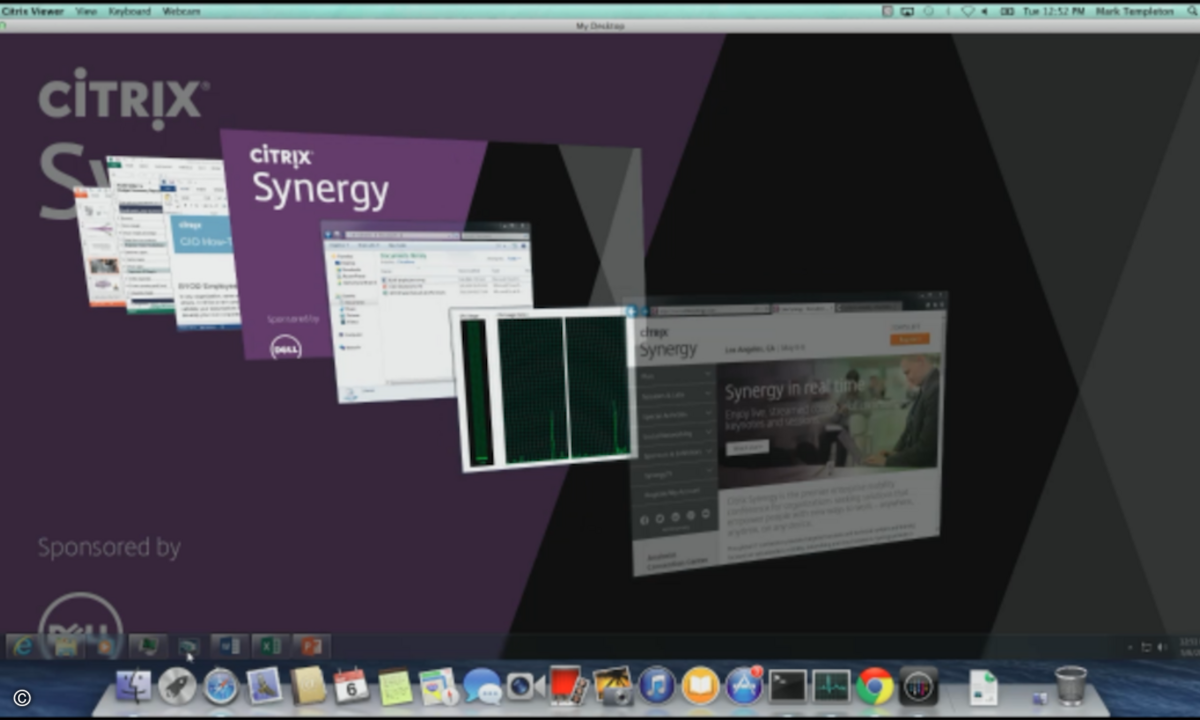This screenshot has height=720, width=1200.
Task: Open the FaceTime camera icon in Dock
Action: click(x=524, y=686)
